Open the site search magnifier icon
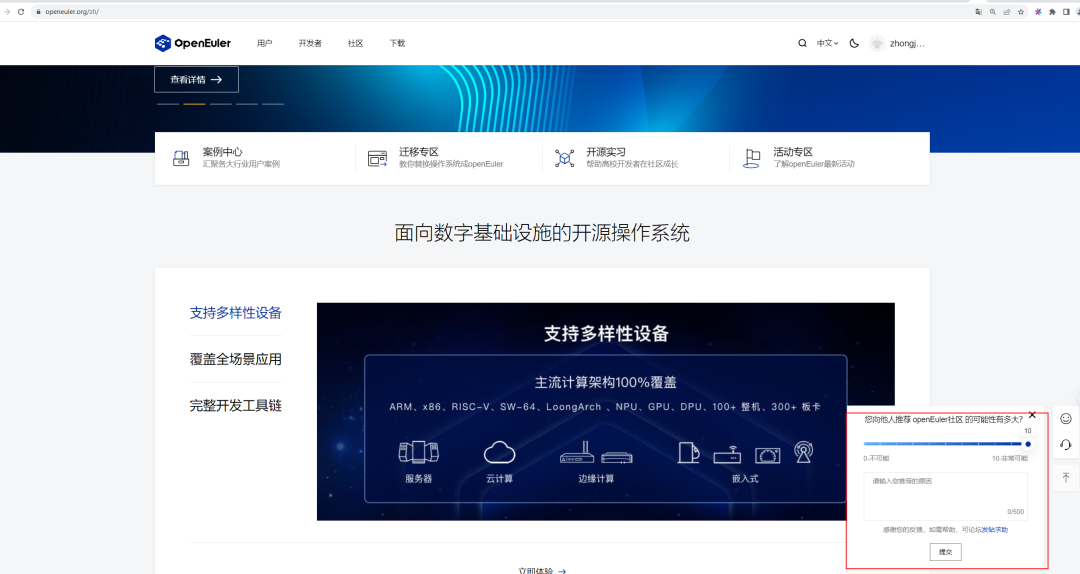The height and width of the screenshot is (574, 1080). tap(802, 43)
